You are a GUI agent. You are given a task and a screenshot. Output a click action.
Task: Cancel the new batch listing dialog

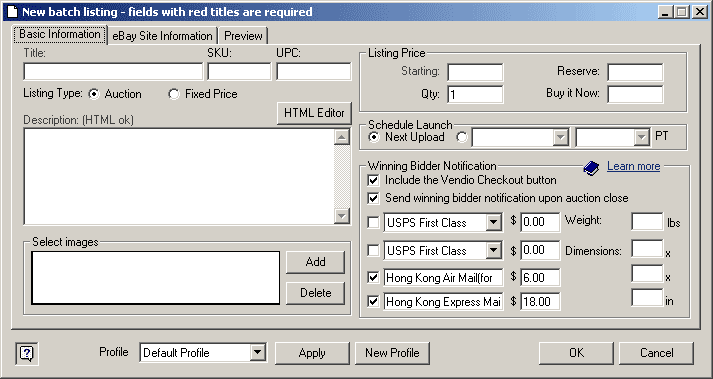656,353
